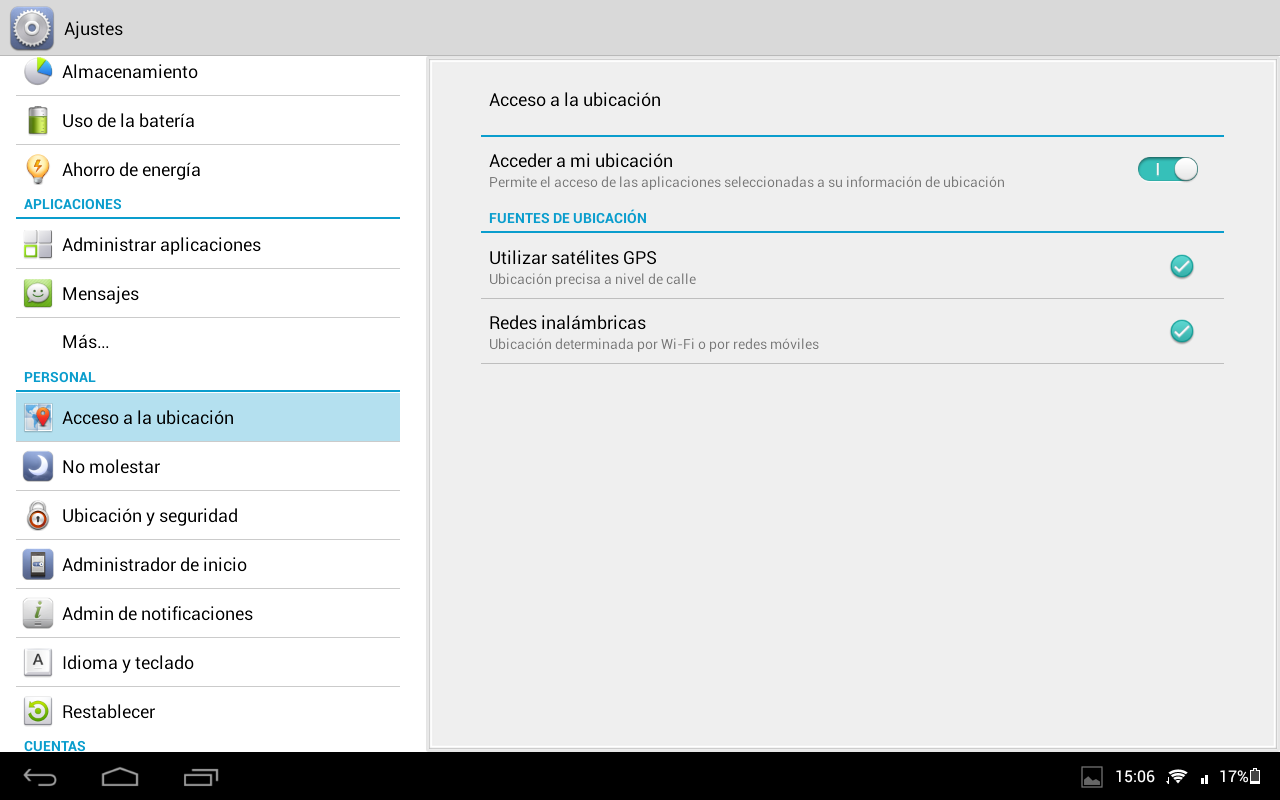Select Acceso a la ubicación in sidebar
Image resolution: width=1280 pixels, height=800 pixels.
pyautogui.click(x=148, y=418)
